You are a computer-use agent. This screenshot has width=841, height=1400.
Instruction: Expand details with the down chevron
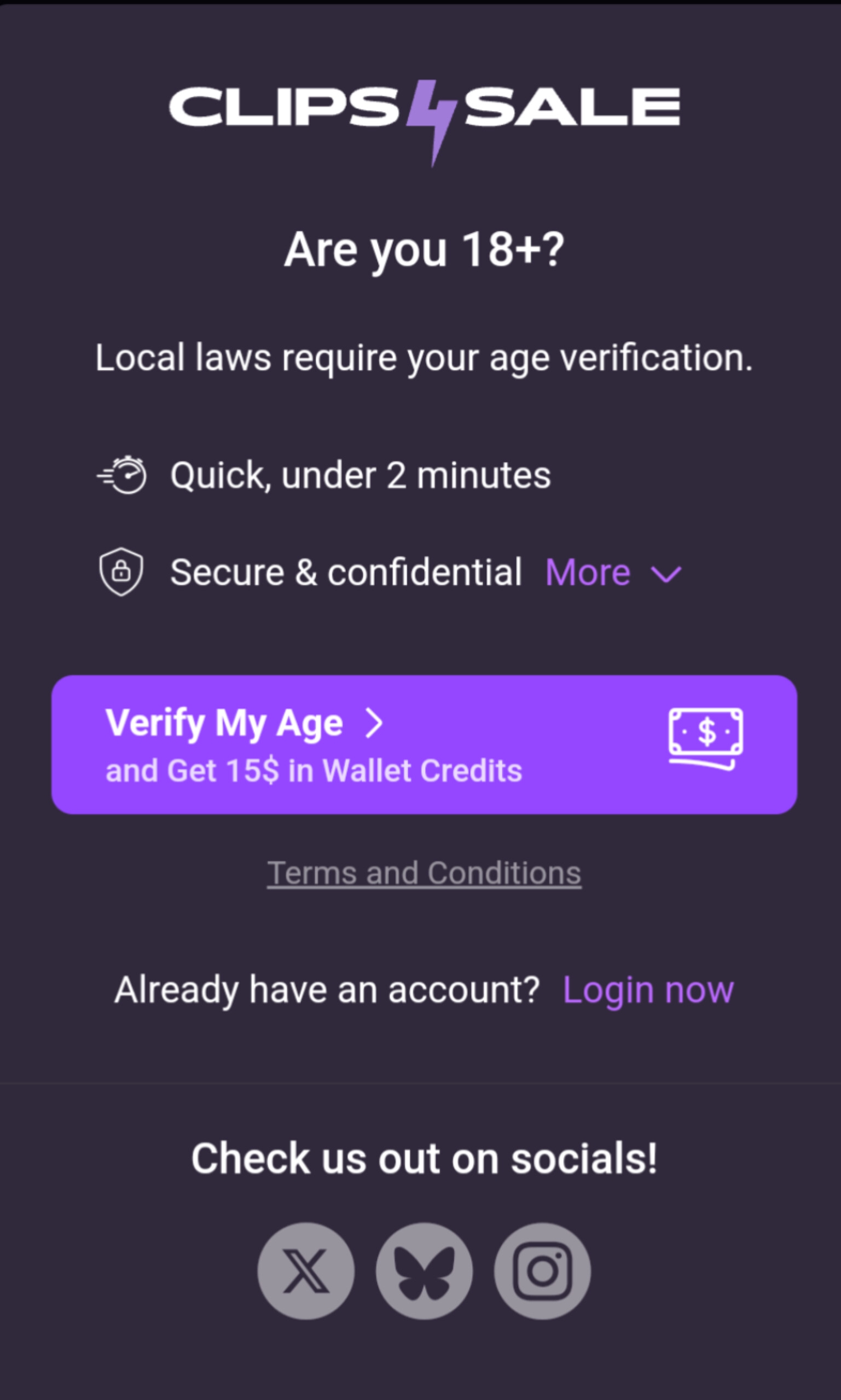tap(666, 574)
